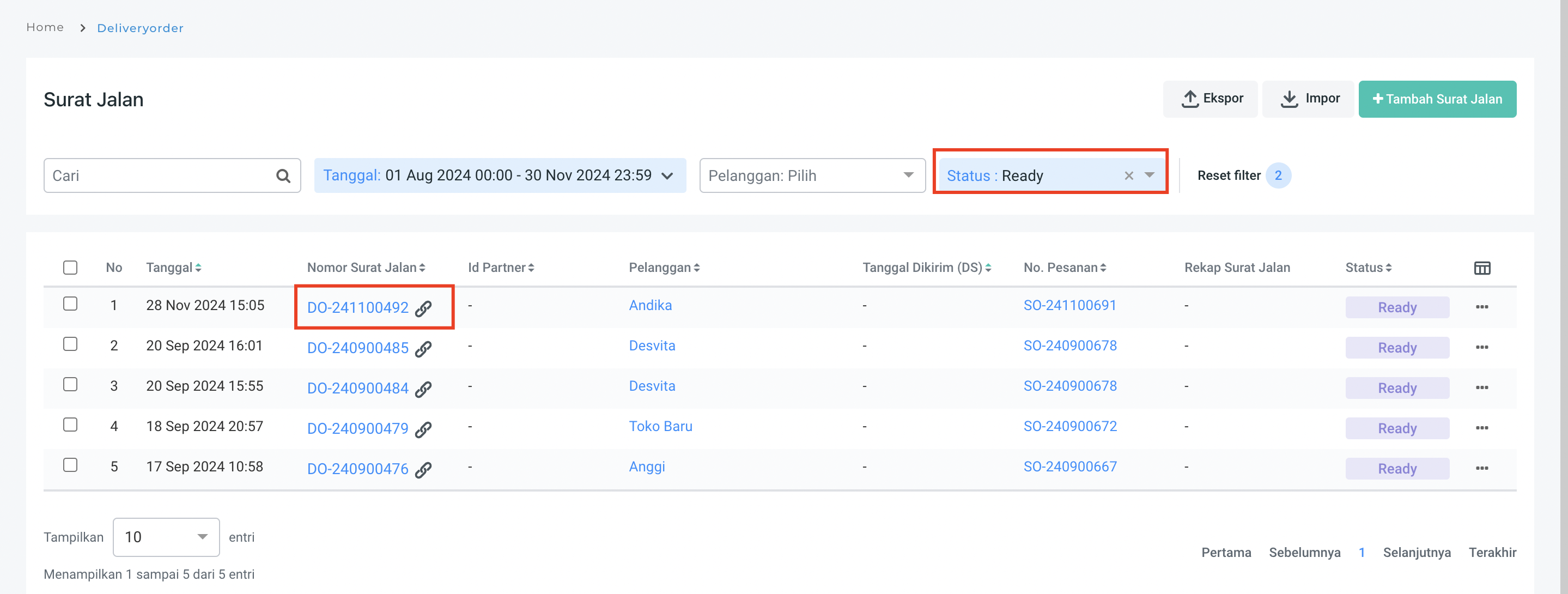Open three-dot actions menu for Toko Baru row

1481,428
